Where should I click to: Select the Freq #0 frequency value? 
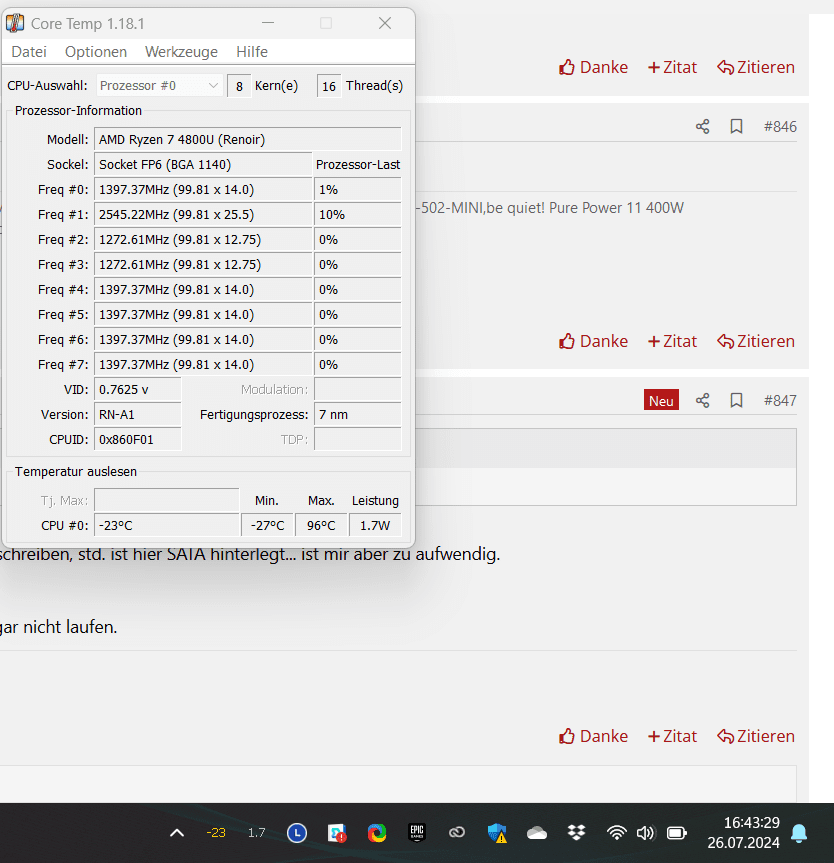[x=203, y=190]
